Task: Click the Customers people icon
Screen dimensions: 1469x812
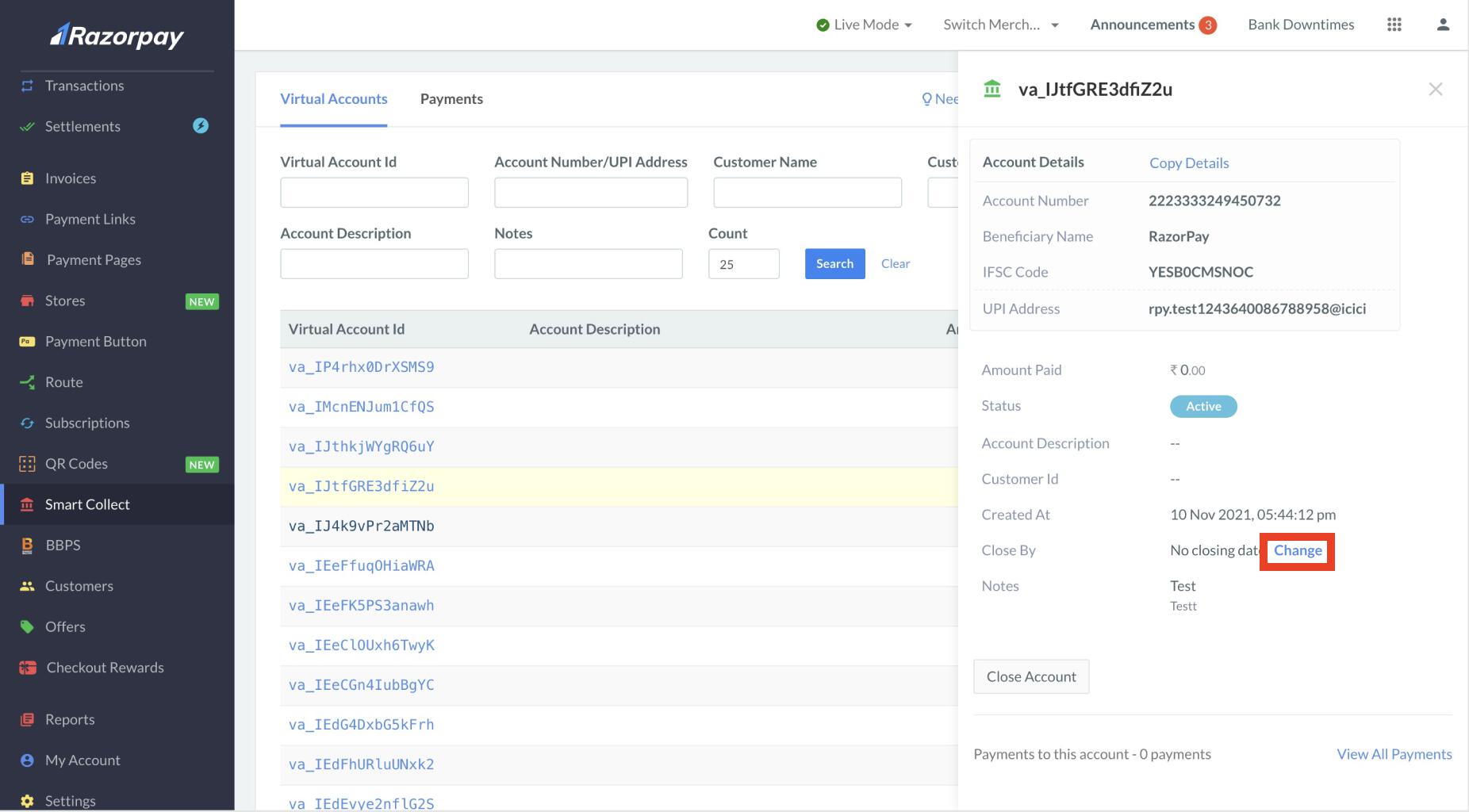Action: [x=27, y=586]
